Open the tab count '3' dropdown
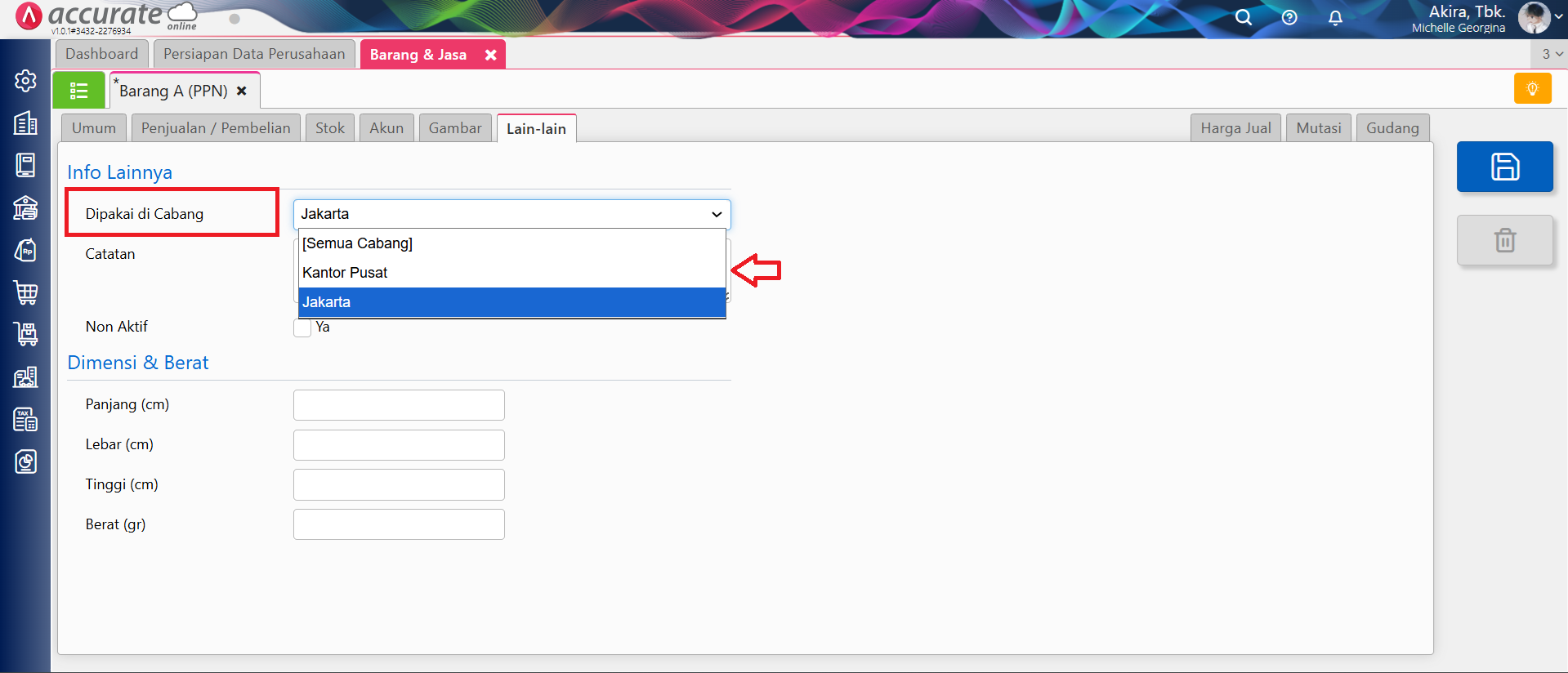 click(x=1551, y=54)
